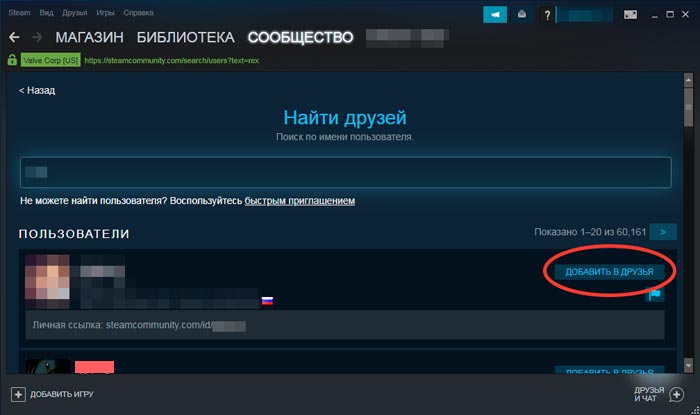Screen dimensions: 700x415
Task: Click 'Поиск по имени пользователя.' subtitle
Action: pos(345,137)
